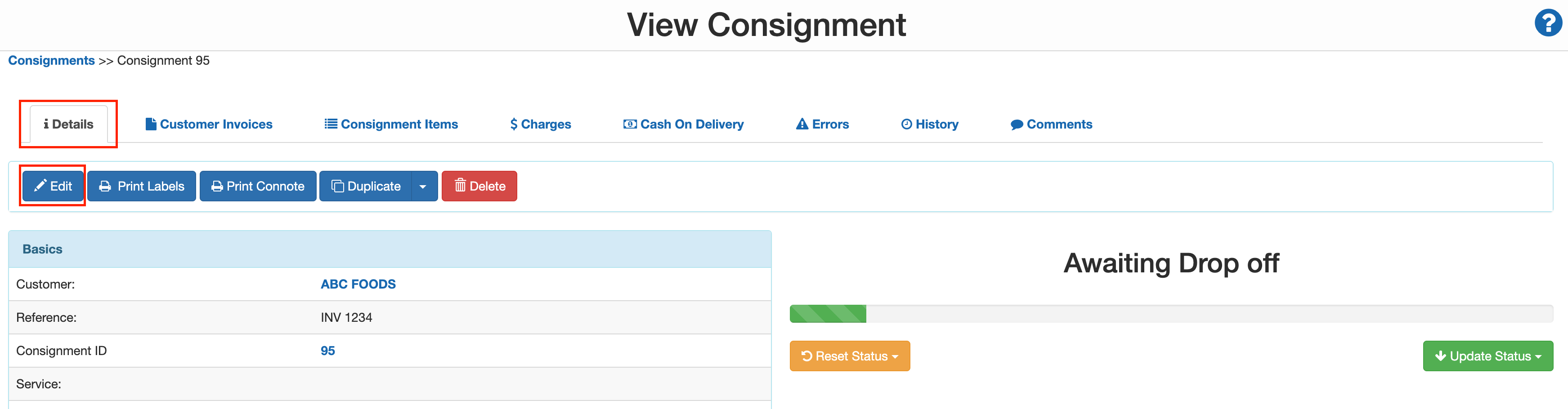Open the Reset Status dropdown

click(850, 356)
